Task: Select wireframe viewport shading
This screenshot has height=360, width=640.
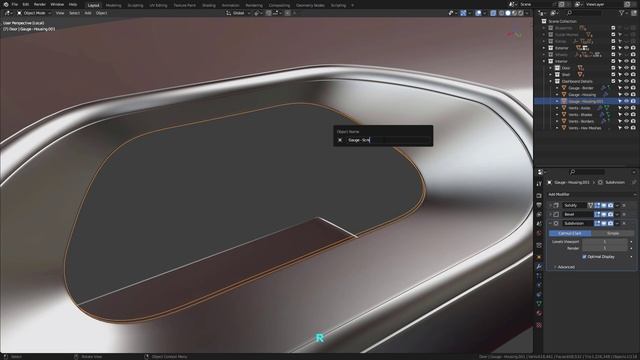Action: point(501,13)
